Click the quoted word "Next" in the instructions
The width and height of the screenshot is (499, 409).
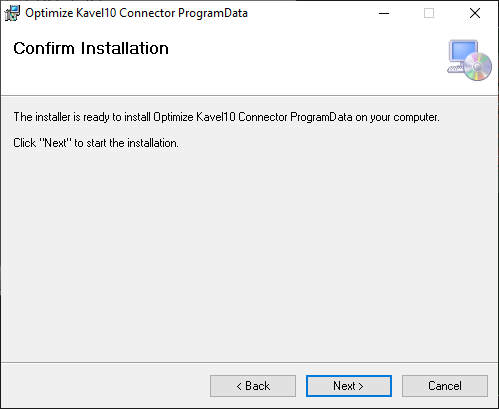tap(55, 143)
